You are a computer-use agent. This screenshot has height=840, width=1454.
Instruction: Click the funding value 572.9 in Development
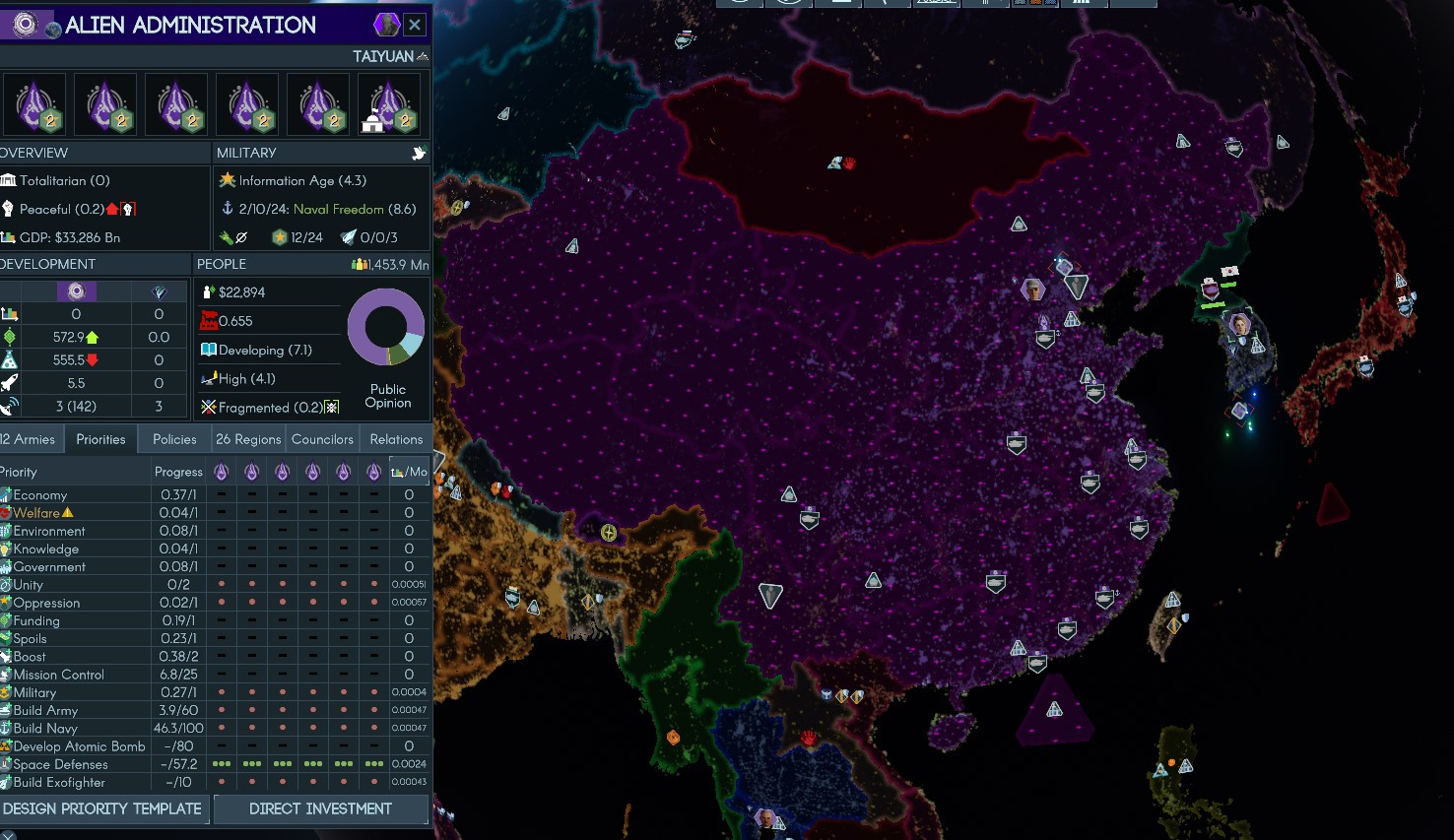pyautogui.click(x=68, y=337)
